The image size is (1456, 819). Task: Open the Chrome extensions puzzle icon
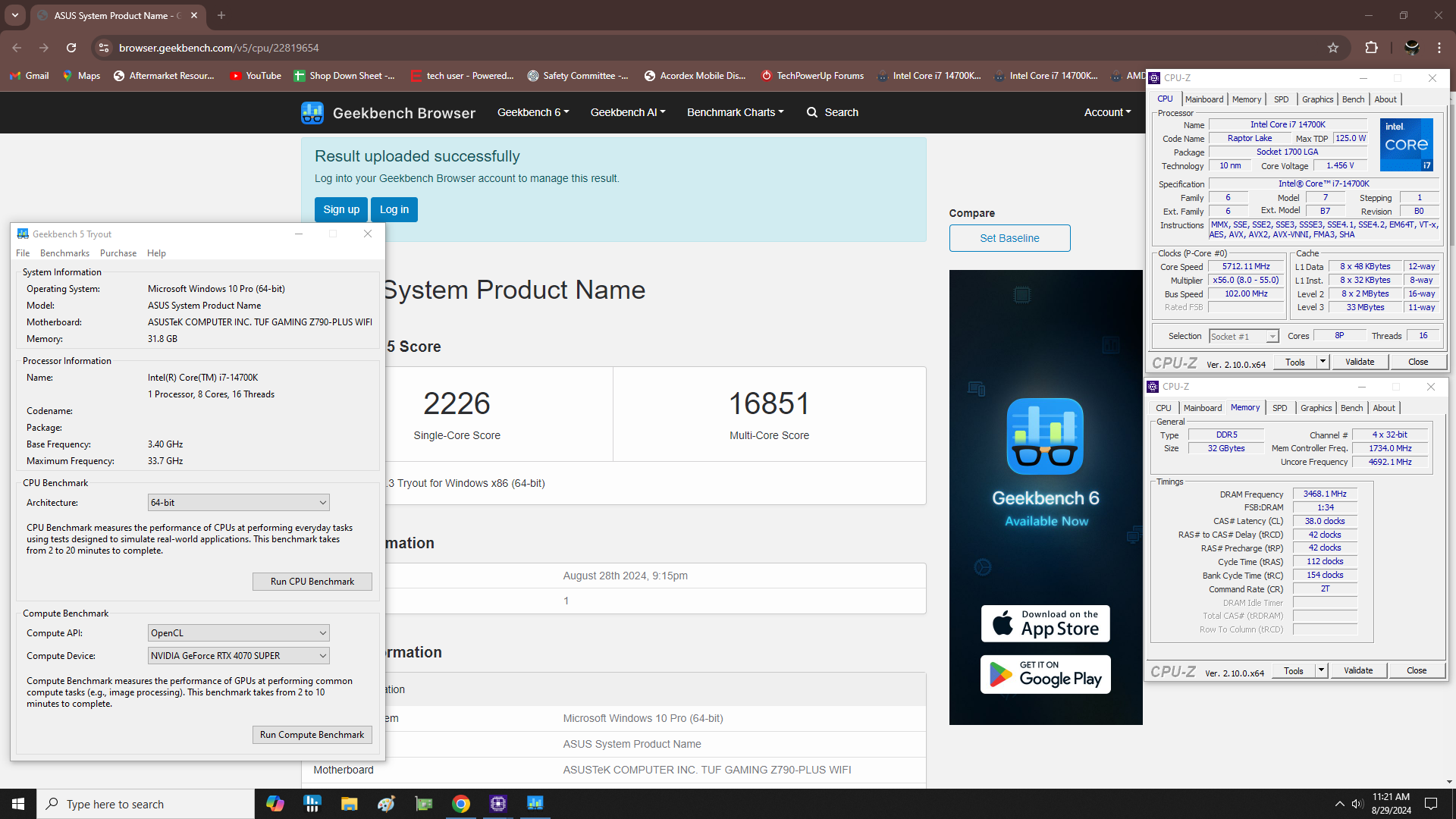tap(1371, 48)
